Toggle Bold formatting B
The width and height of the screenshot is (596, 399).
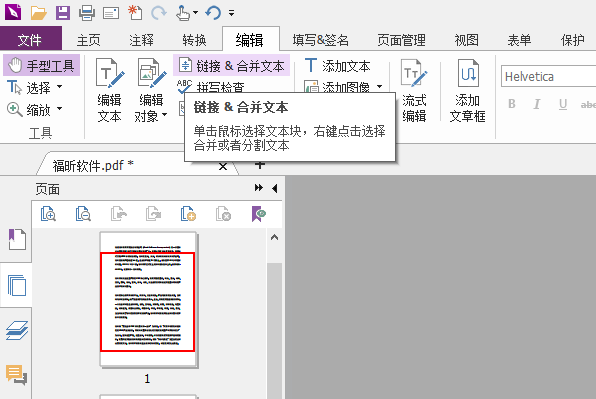tap(512, 104)
